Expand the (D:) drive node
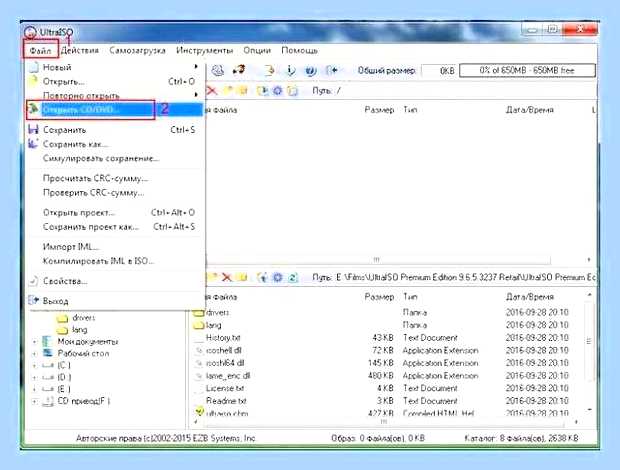 34,377
